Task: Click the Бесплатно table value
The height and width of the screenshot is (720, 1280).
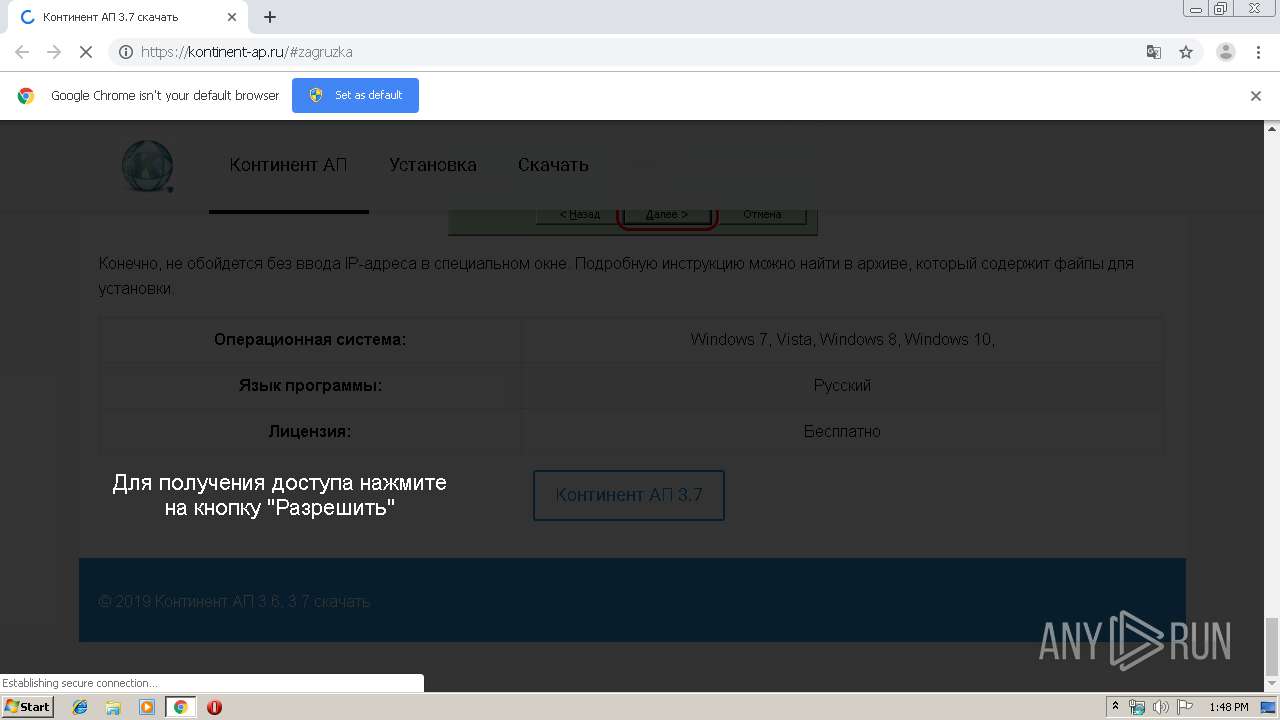Action: click(842, 432)
